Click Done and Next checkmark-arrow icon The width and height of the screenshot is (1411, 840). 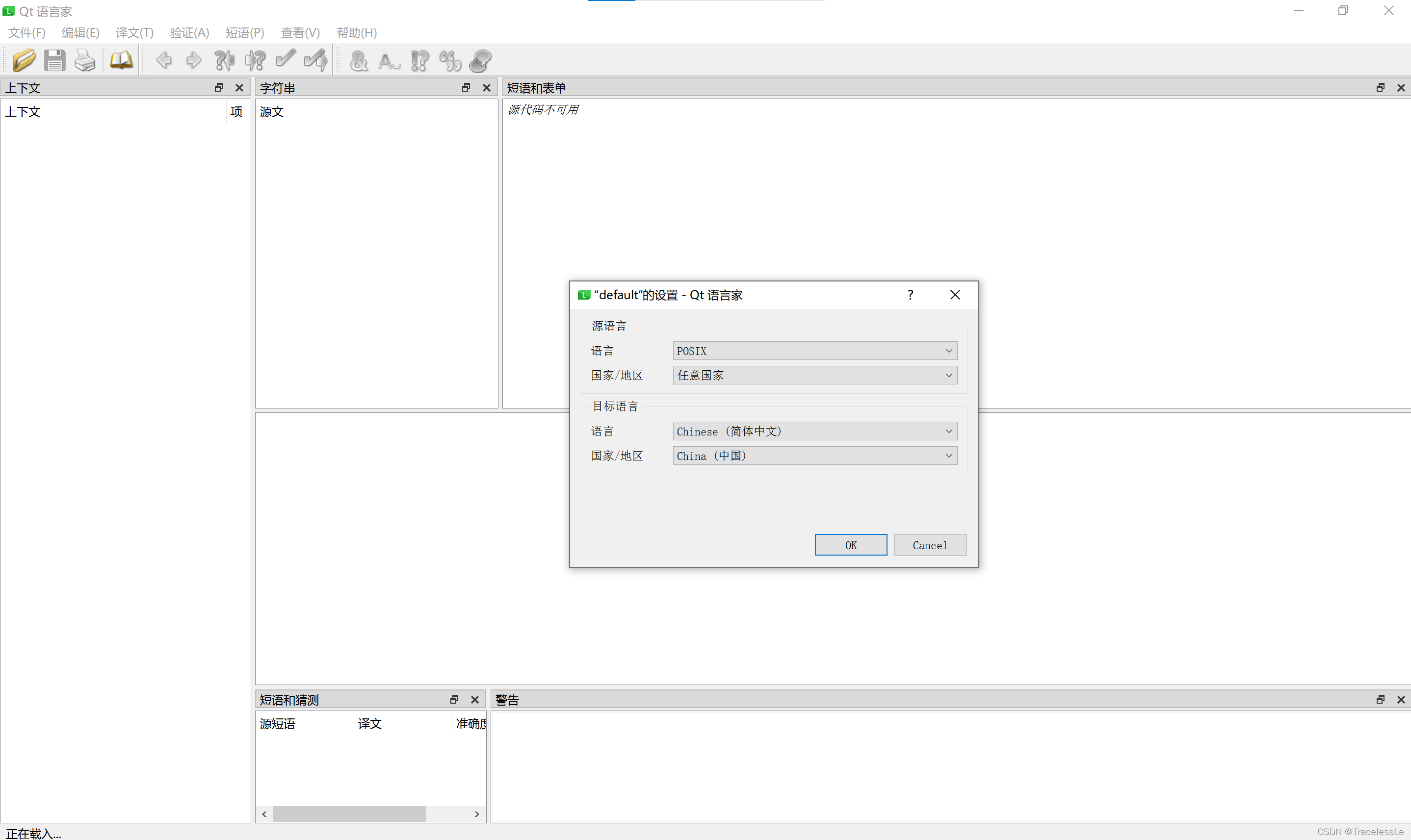pos(316,61)
